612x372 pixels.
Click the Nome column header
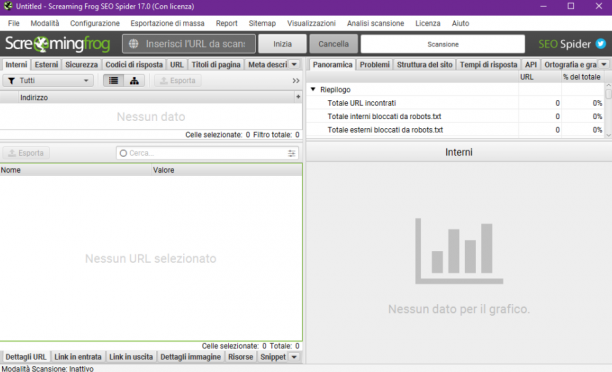(x=76, y=170)
